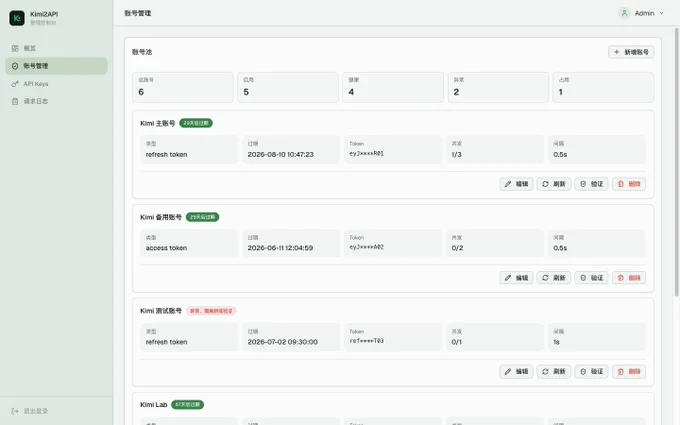Click expiry date 2026-06-11 12:04:59

click(x=280, y=248)
